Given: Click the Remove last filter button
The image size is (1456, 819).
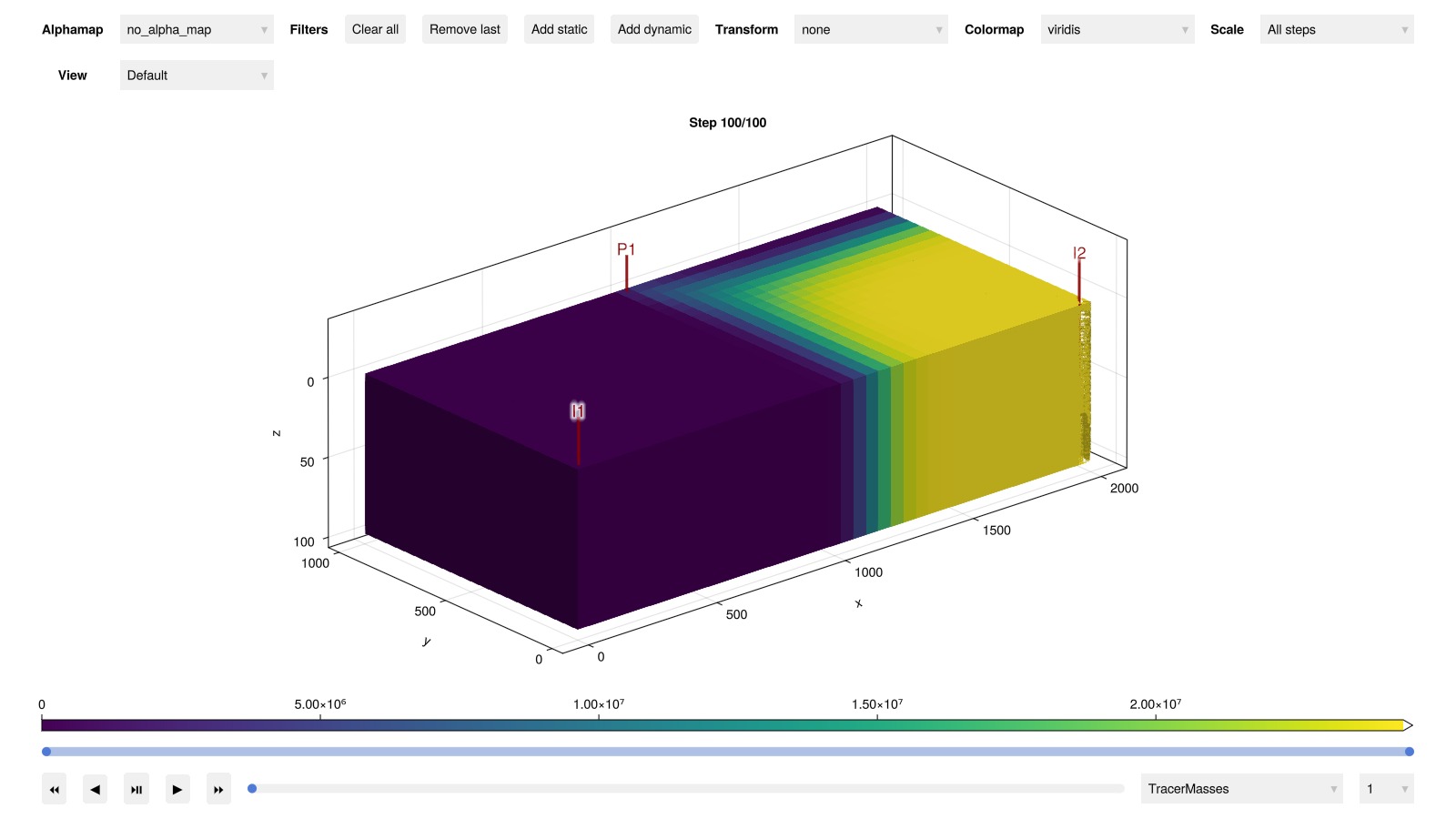Looking at the screenshot, I should click(x=464, y=29).
